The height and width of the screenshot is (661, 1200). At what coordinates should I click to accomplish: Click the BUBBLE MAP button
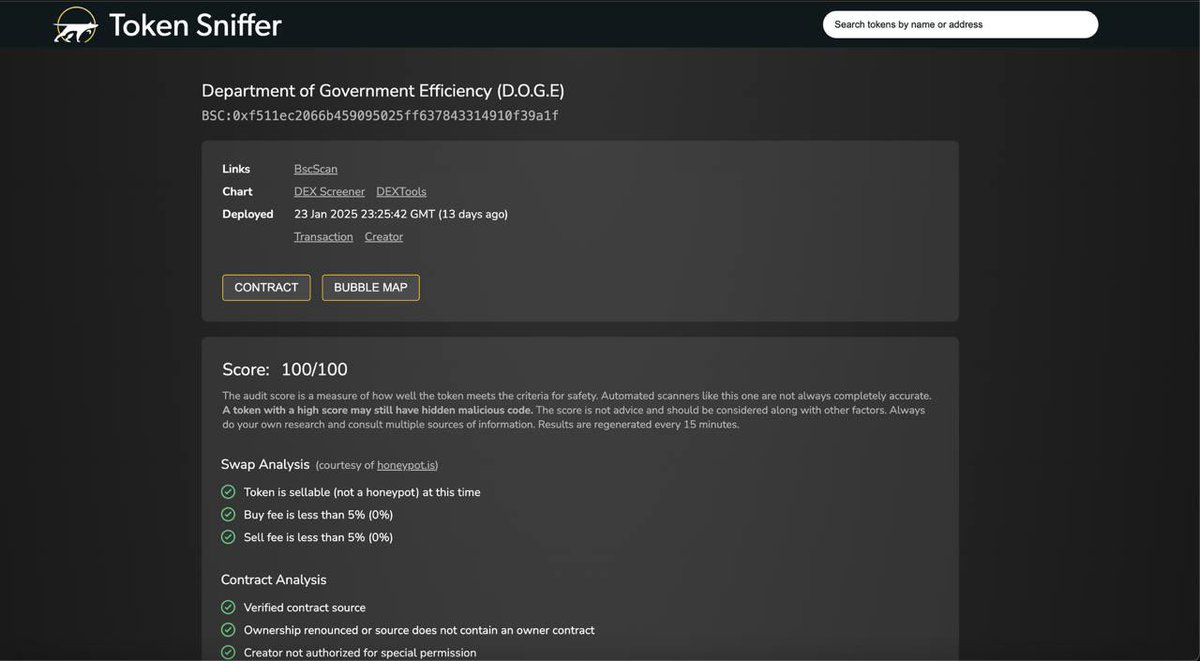tap(370, 287)
